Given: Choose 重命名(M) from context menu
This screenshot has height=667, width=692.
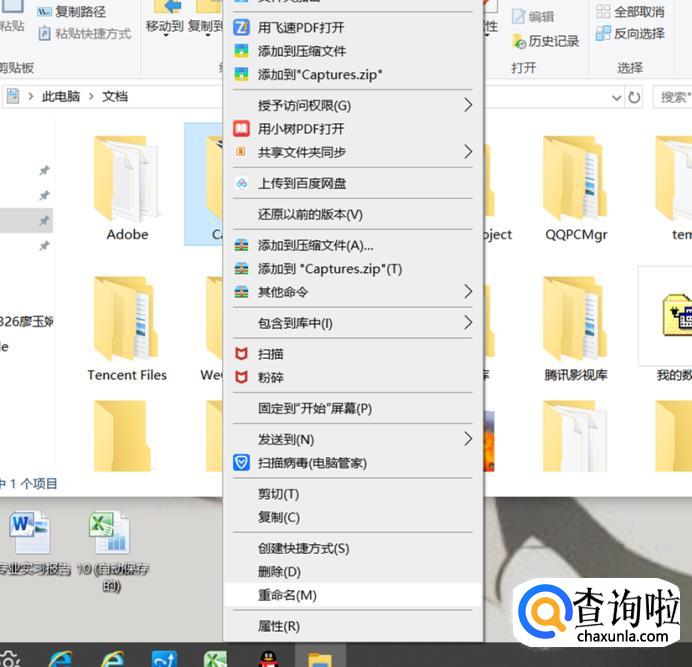Looking at the screenshot, I should point(353,595).
